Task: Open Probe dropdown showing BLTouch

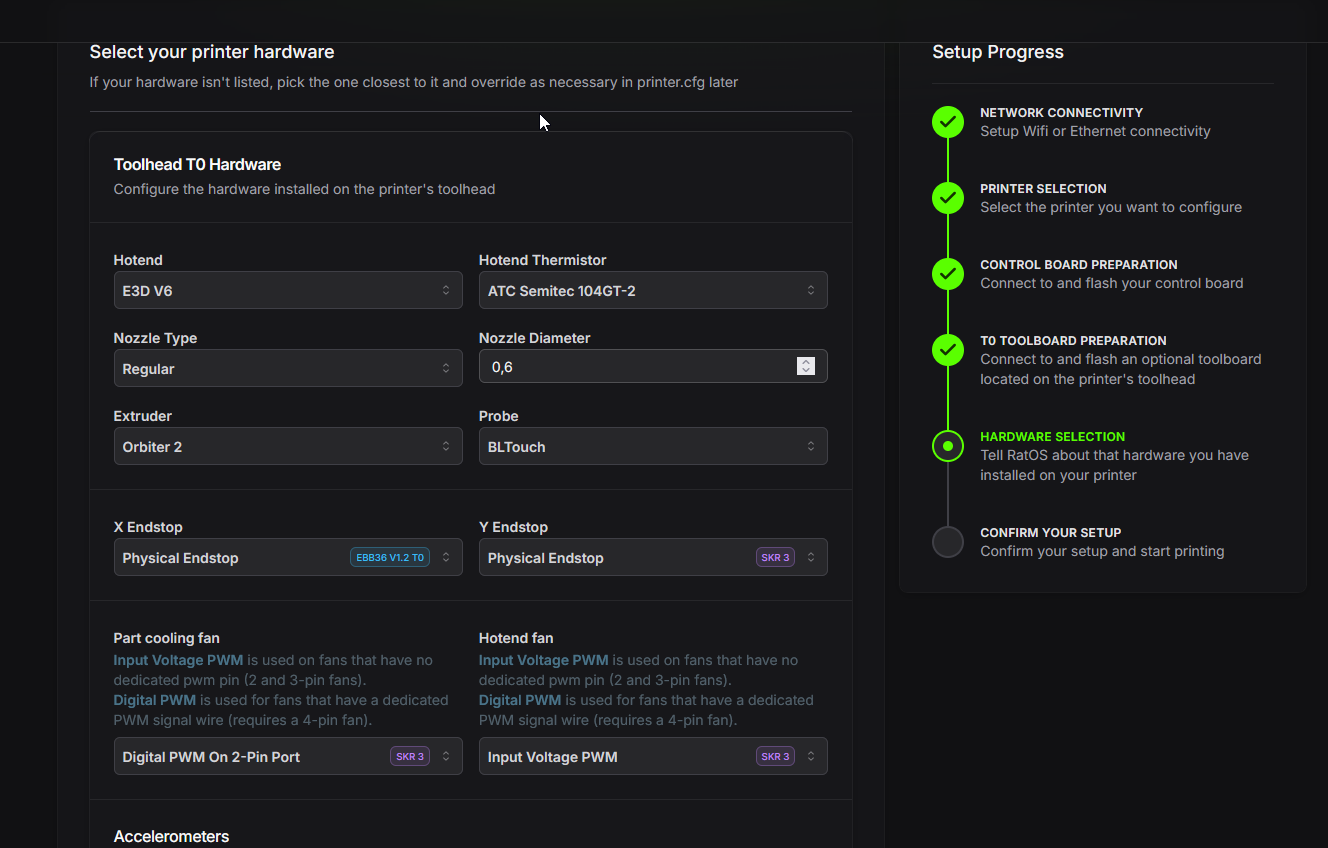Action: click(653, 446)
